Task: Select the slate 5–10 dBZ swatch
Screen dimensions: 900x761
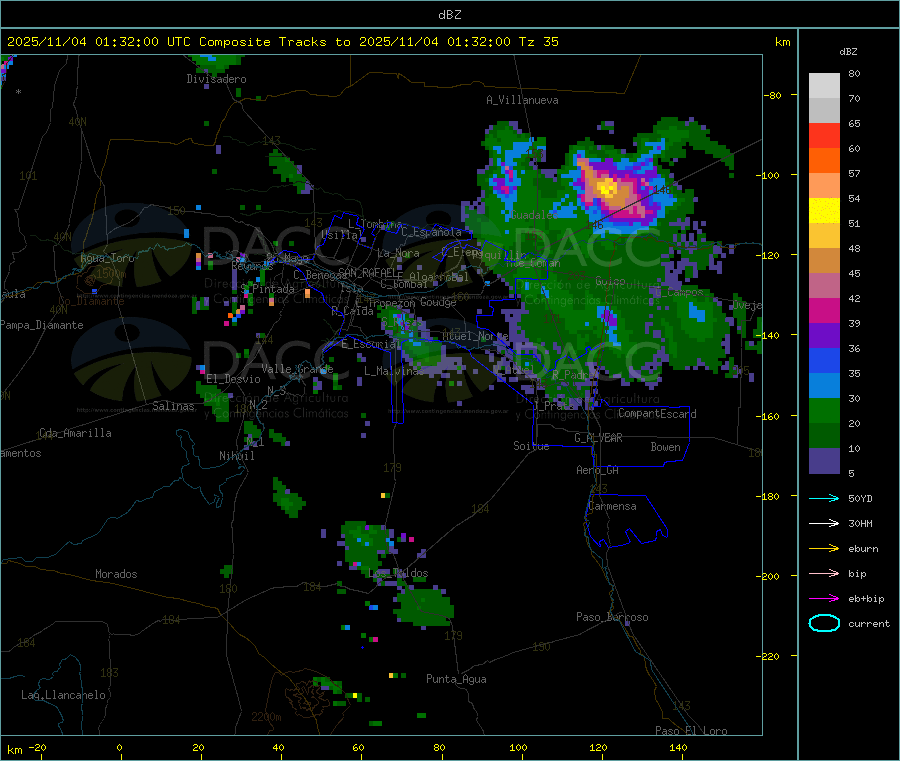Action: point(824,461)
